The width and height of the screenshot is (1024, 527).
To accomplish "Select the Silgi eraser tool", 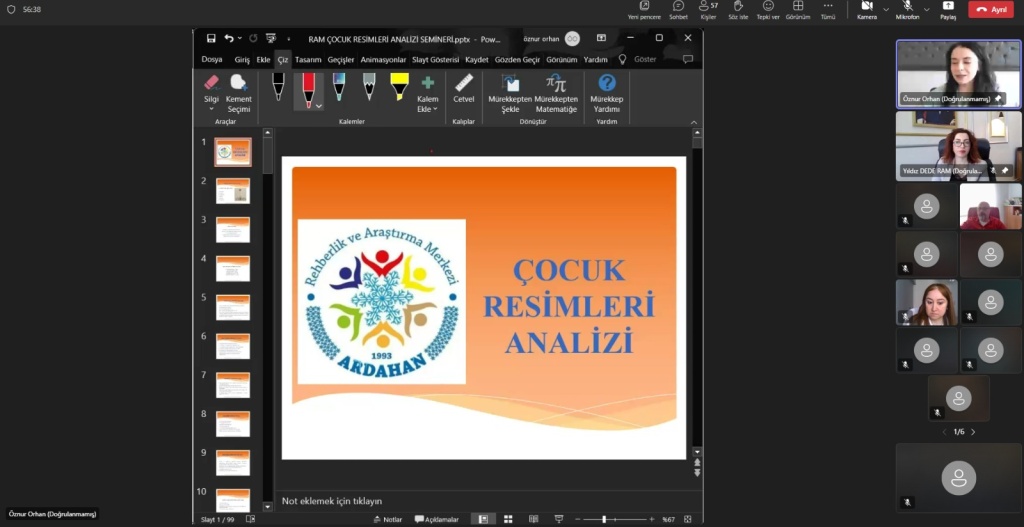I will coord(211,88).
